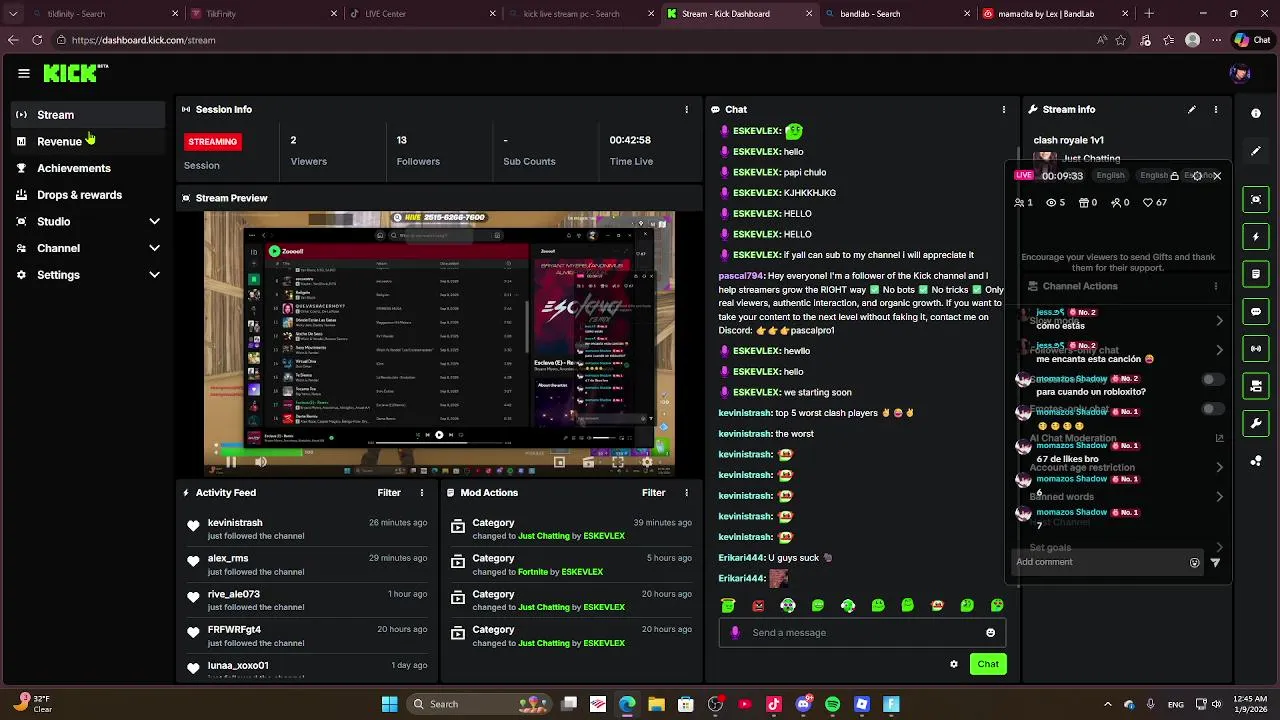
Task: Toggle the Emotes-only chat switch
Action: point(1213,409)
